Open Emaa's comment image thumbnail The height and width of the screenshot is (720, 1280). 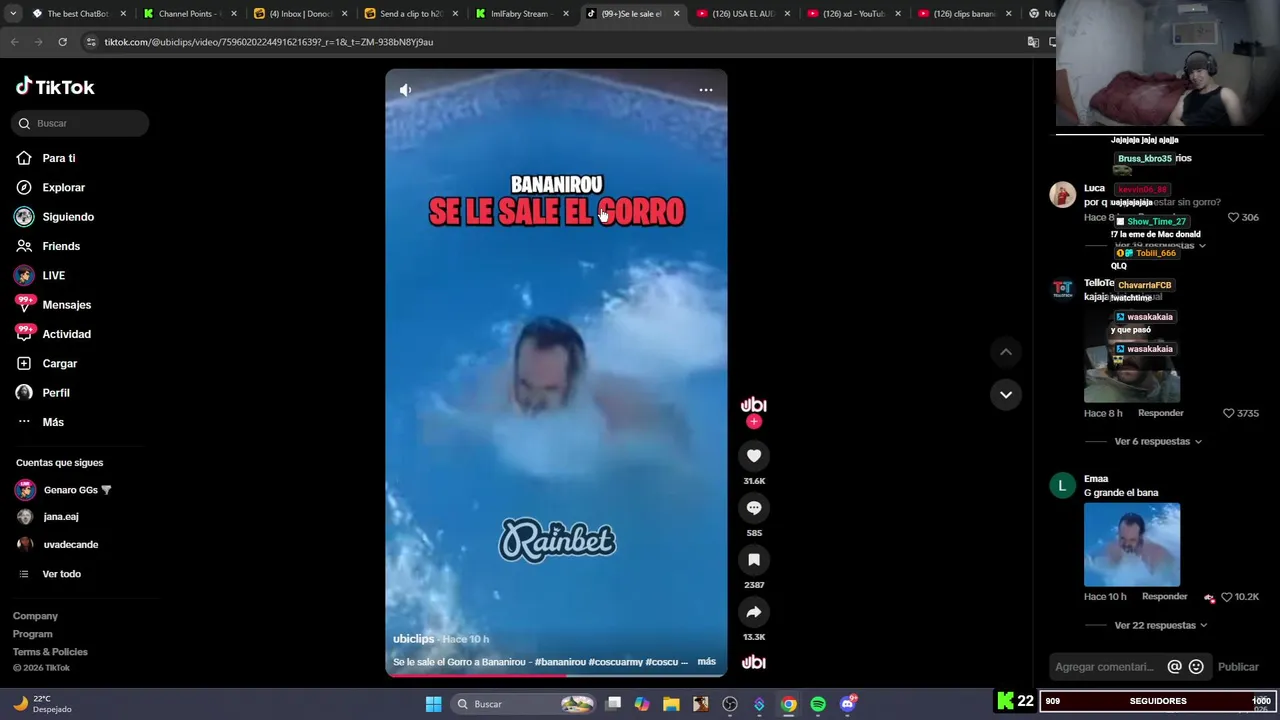point(1132,544)
